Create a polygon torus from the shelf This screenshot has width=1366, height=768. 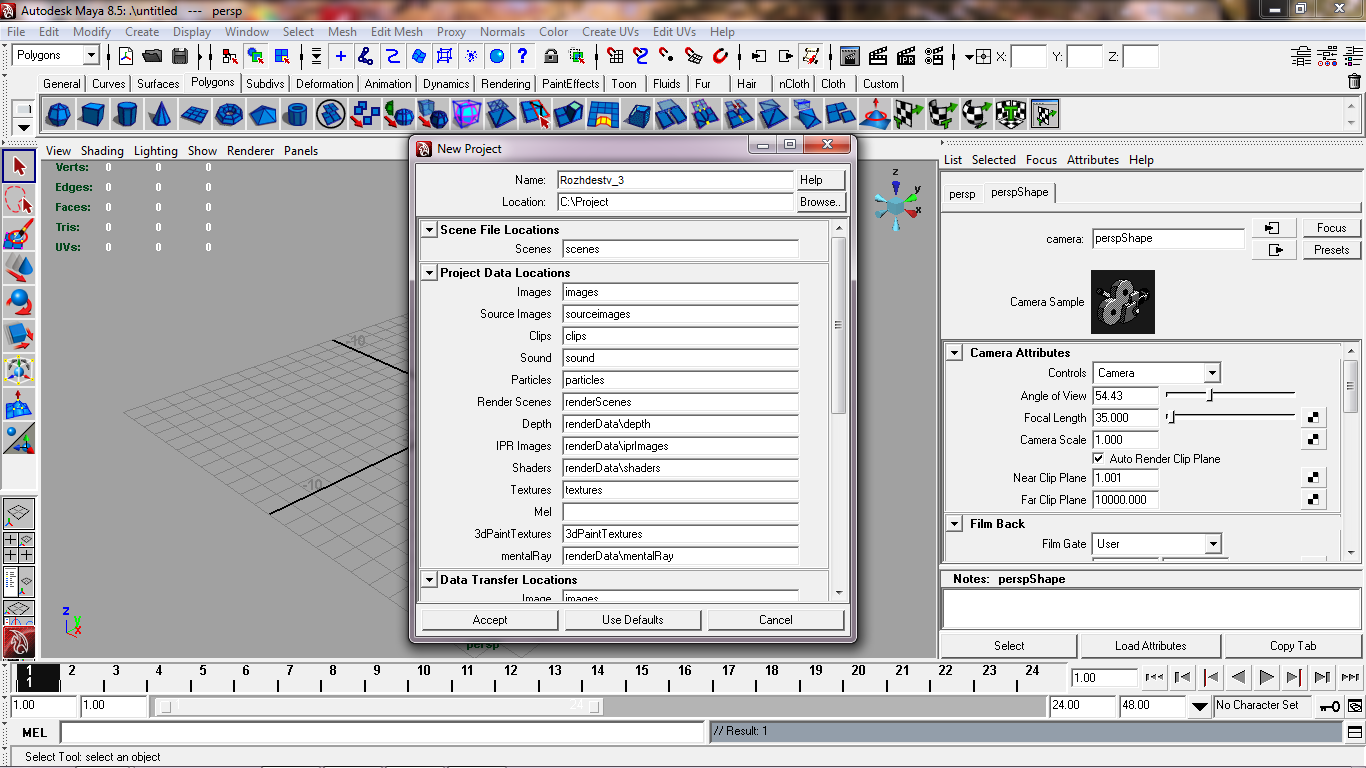[229, 115]
